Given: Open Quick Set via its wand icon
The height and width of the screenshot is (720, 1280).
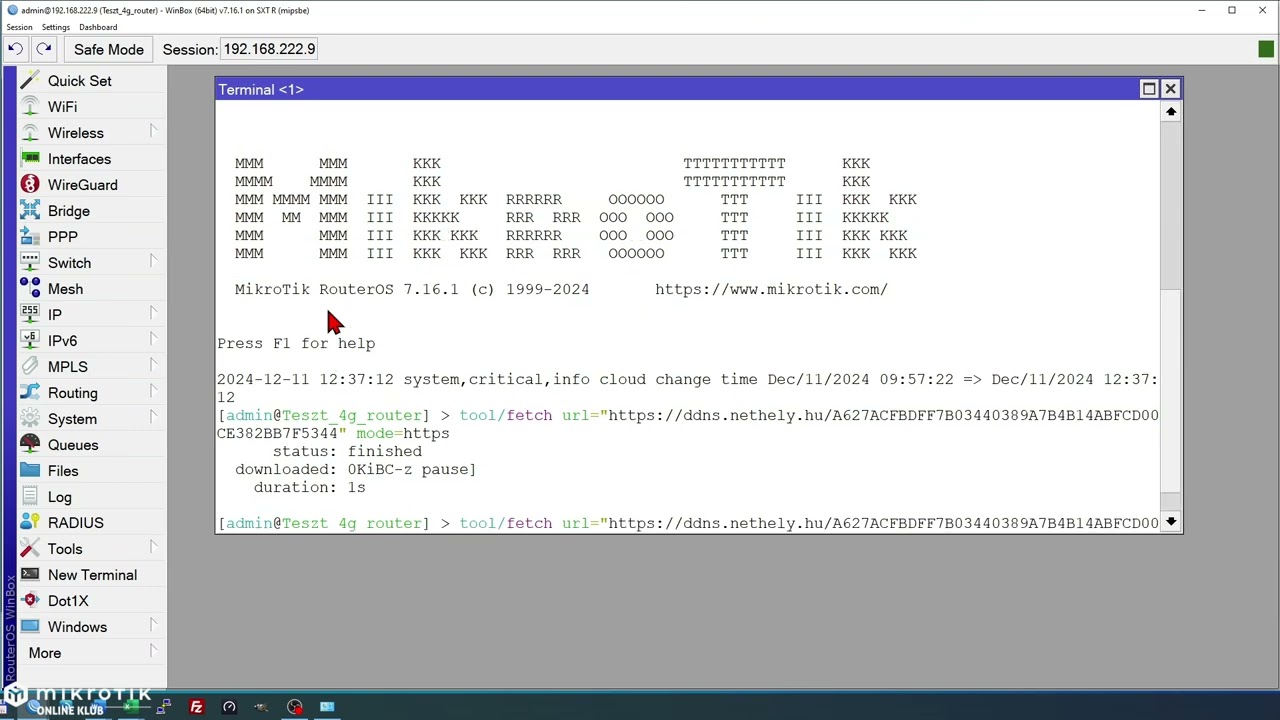Looking at the screenshot, I should coord(30,81).
